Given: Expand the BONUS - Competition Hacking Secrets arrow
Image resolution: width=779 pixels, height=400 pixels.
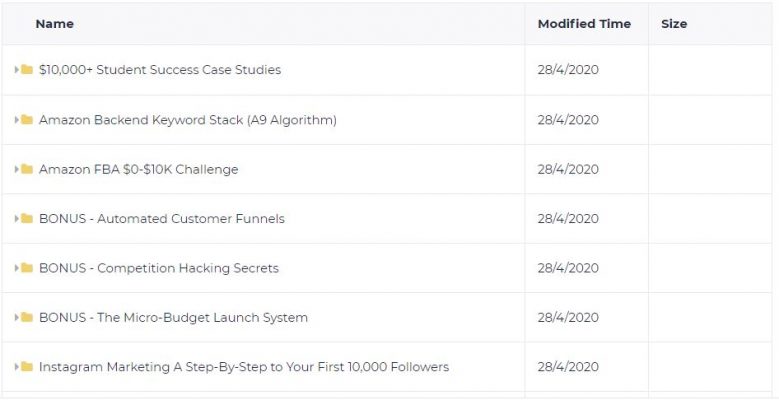Looking at the screenshot, I should point(16,268).
